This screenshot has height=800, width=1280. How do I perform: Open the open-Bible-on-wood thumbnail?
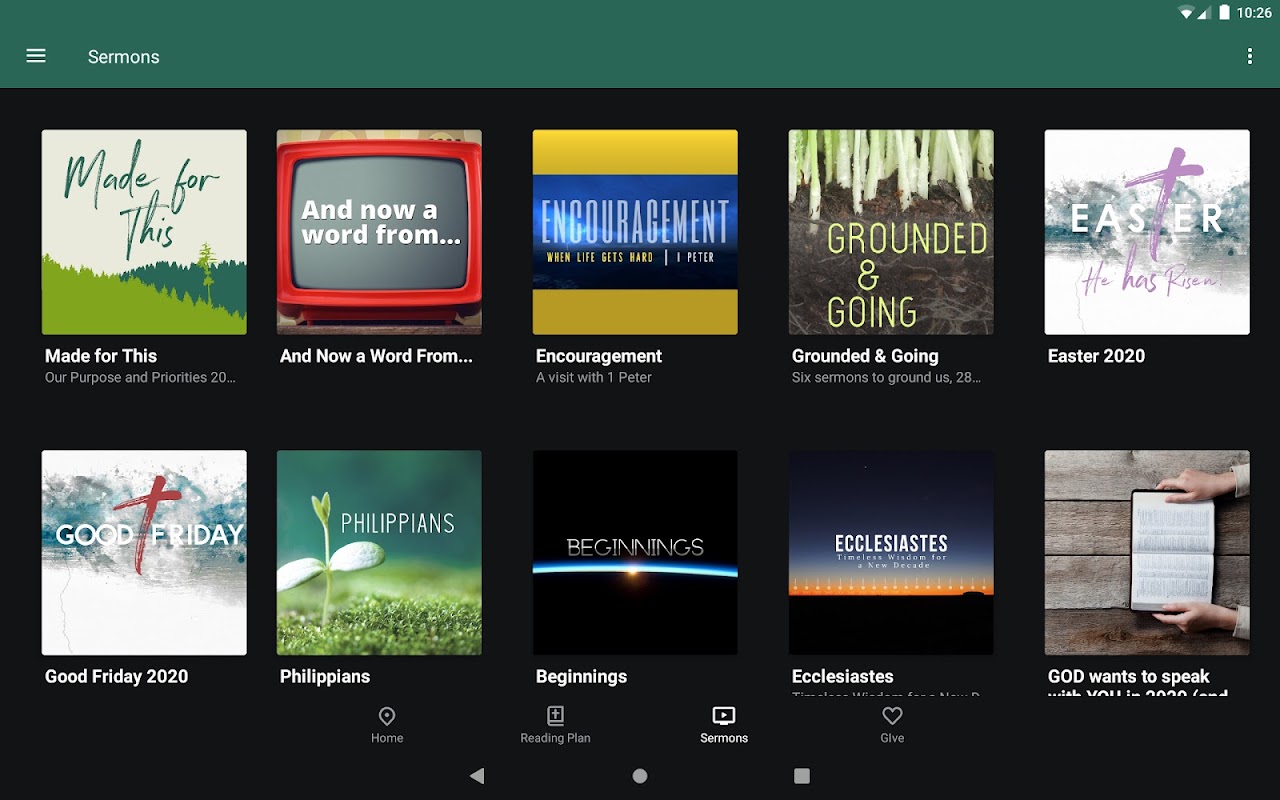point(1147,553)
